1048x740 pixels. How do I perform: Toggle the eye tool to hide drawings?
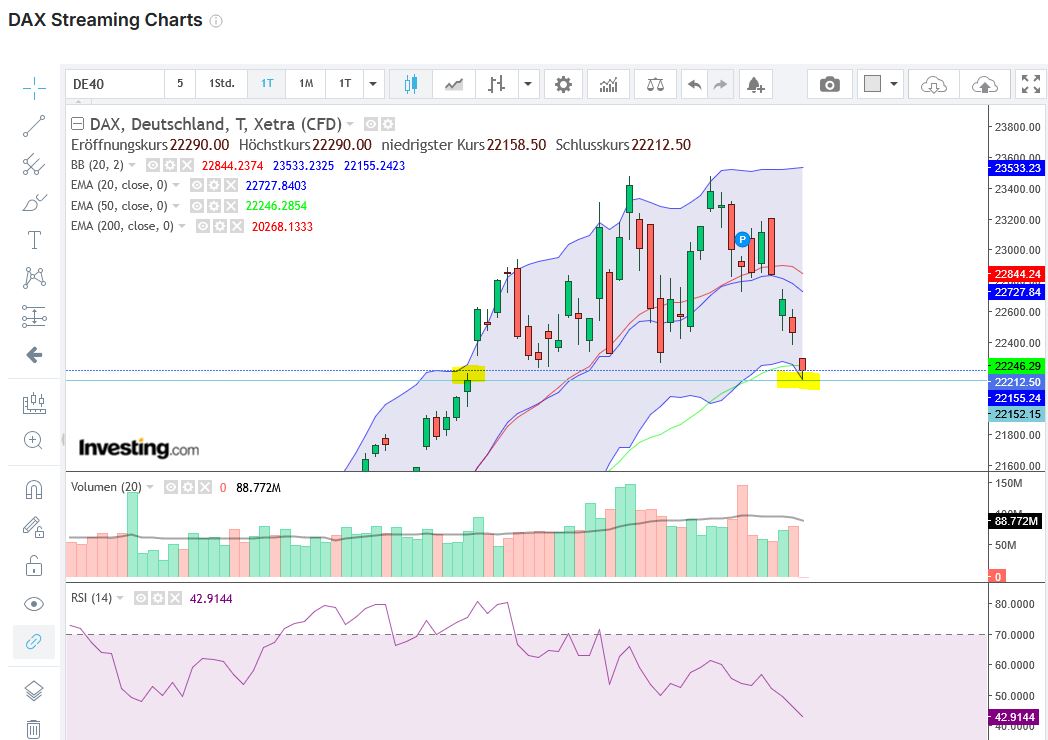tap(34, 603)
